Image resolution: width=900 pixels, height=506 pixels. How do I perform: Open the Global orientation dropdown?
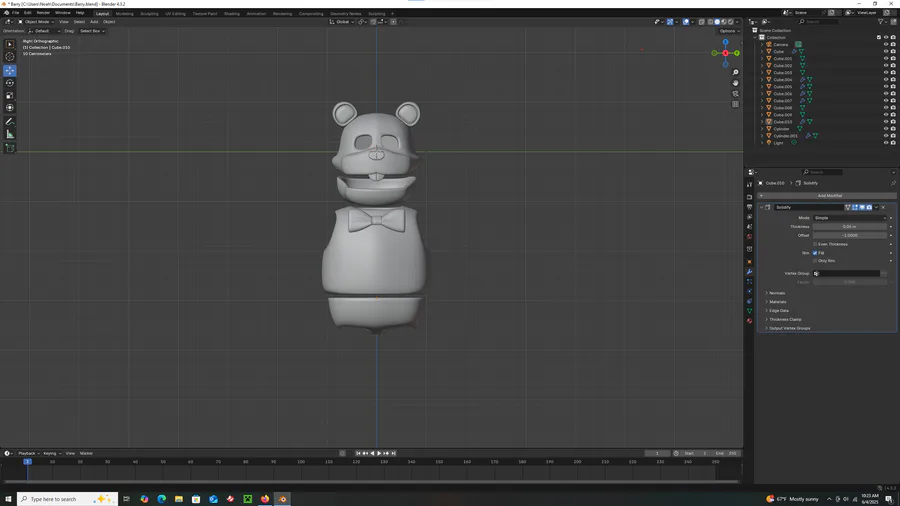pos(342,22)
